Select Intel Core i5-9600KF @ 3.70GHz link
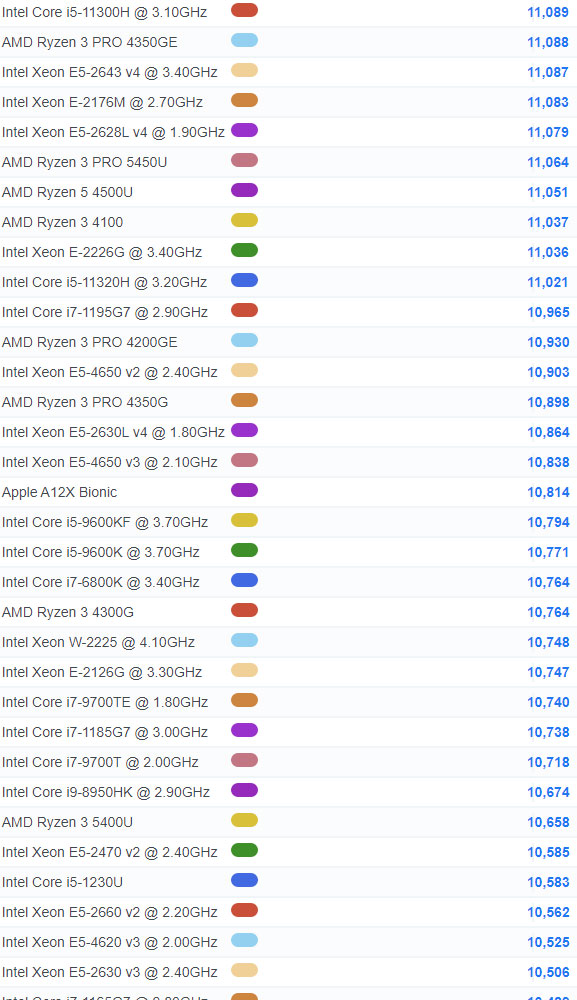The width and height of the screenshot is (577, 1000). pyautogui.click(x=105, y=522)
